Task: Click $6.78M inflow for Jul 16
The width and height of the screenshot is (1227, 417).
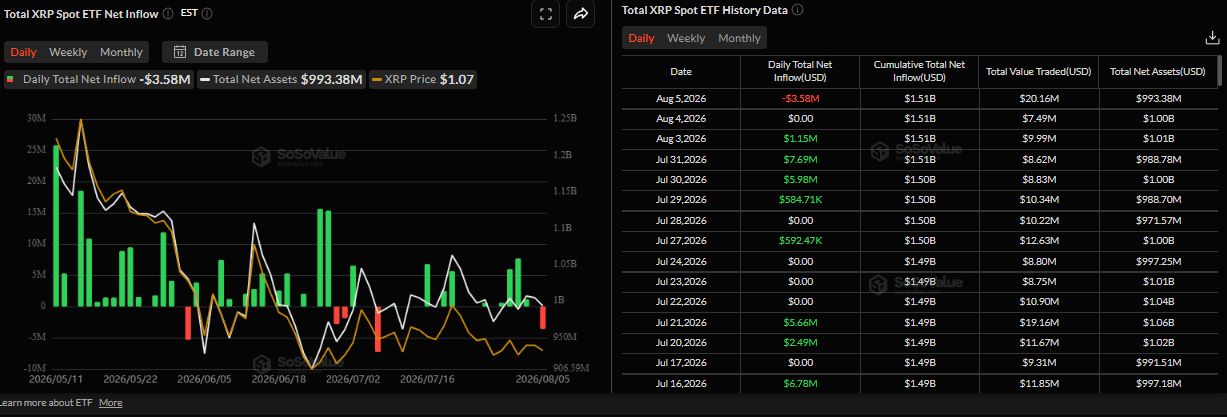Action: point(799,382)
